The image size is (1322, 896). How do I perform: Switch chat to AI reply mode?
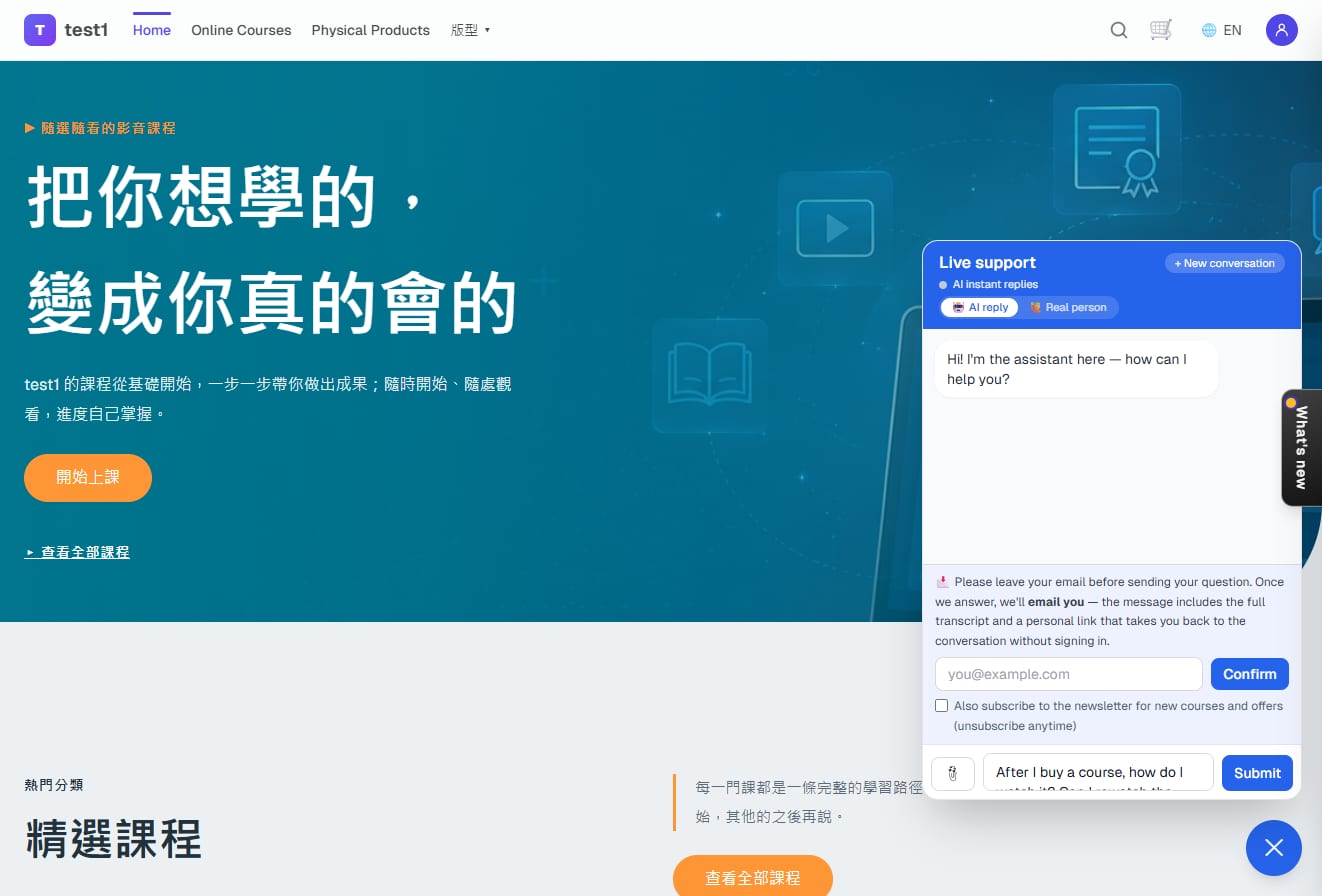[980, 308]
